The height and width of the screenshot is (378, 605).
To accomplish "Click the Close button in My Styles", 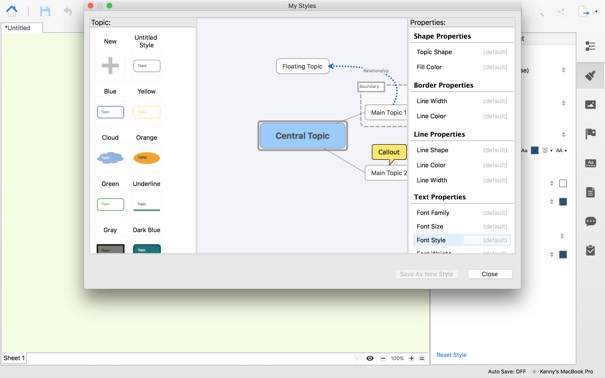I will click(x=490, y=274).
